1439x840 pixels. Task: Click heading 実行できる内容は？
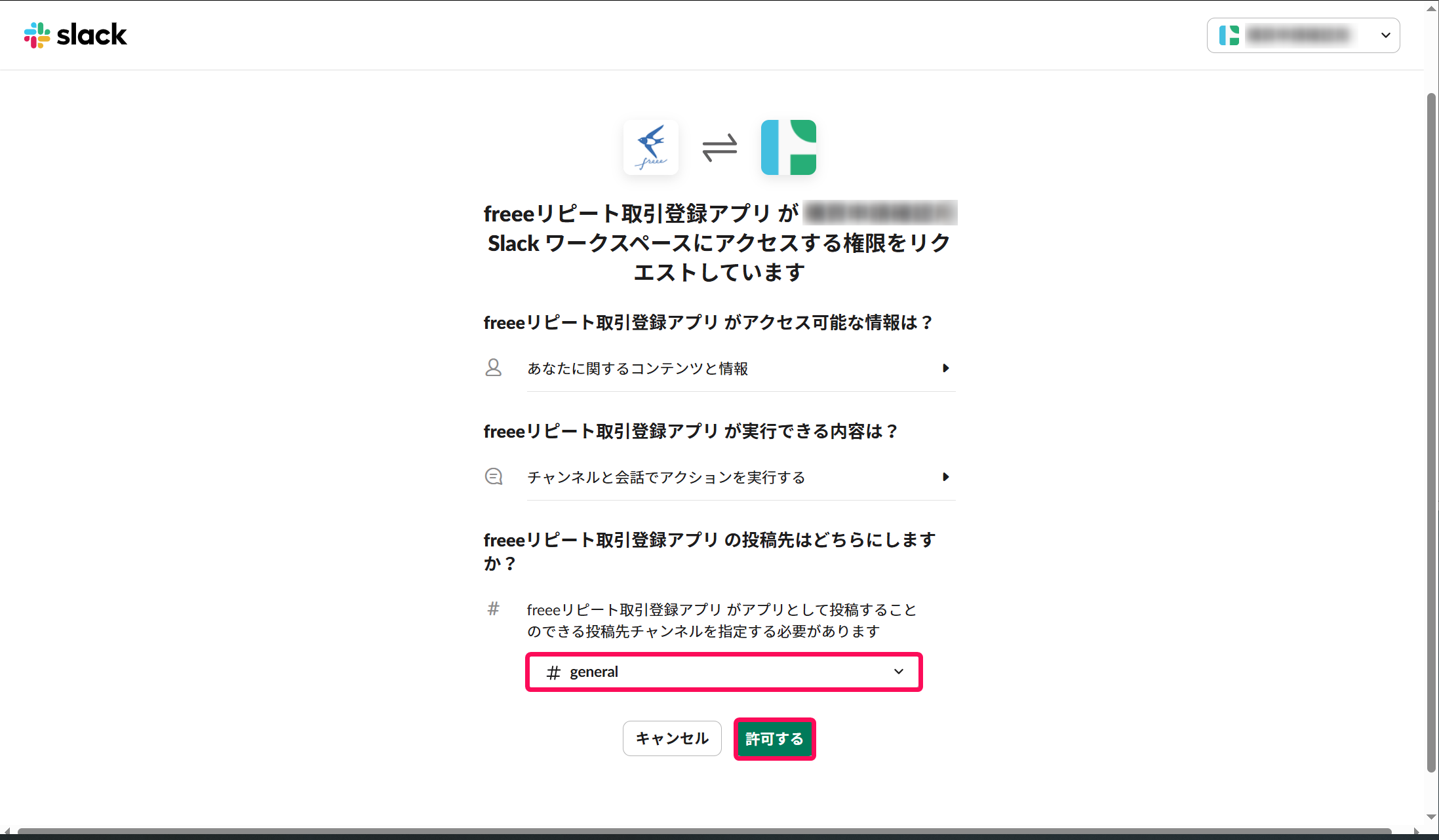[690, 431]
